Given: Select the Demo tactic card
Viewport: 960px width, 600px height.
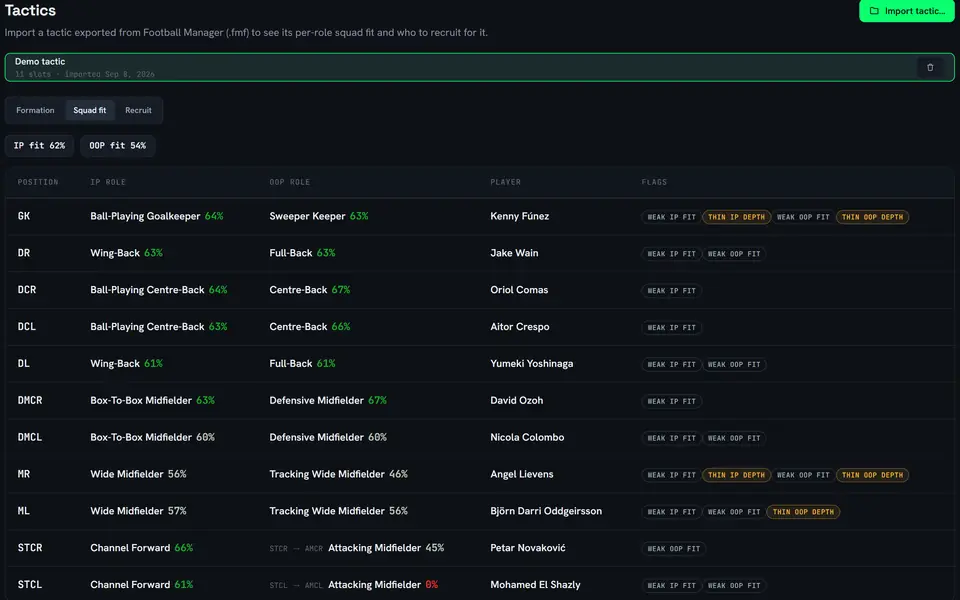Looking at the screenshot, I should pyautogui.click(x=479, y=67).
